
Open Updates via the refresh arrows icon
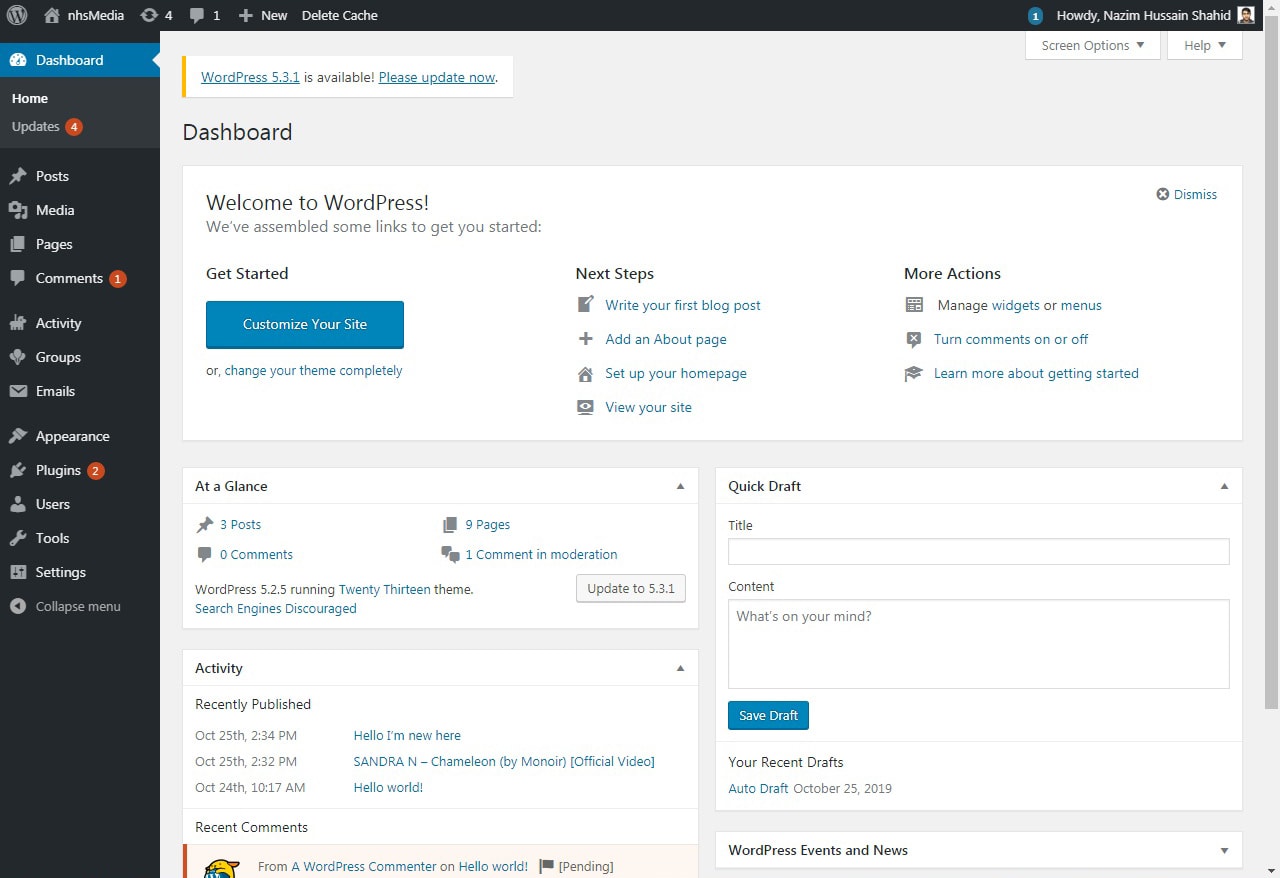[151, 15]
